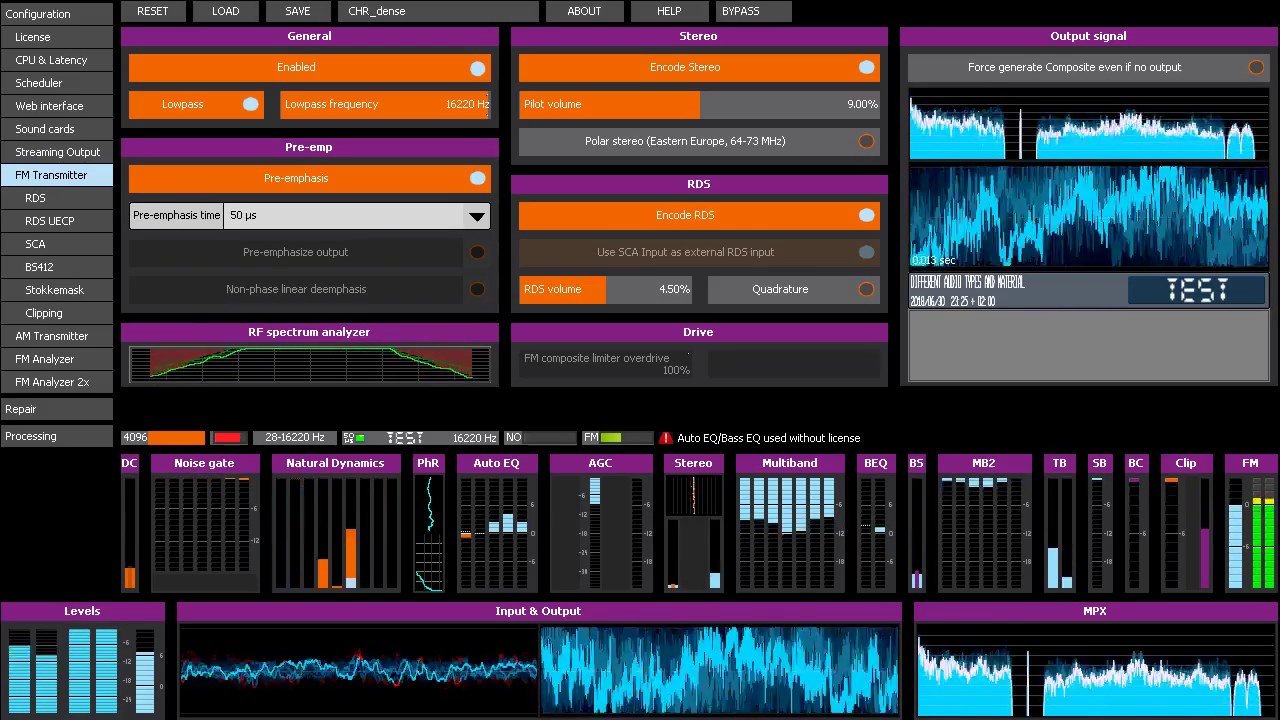Enable Polar stereo for Eastern Europe
The image size is (1280, 720).
pos(866,142)
